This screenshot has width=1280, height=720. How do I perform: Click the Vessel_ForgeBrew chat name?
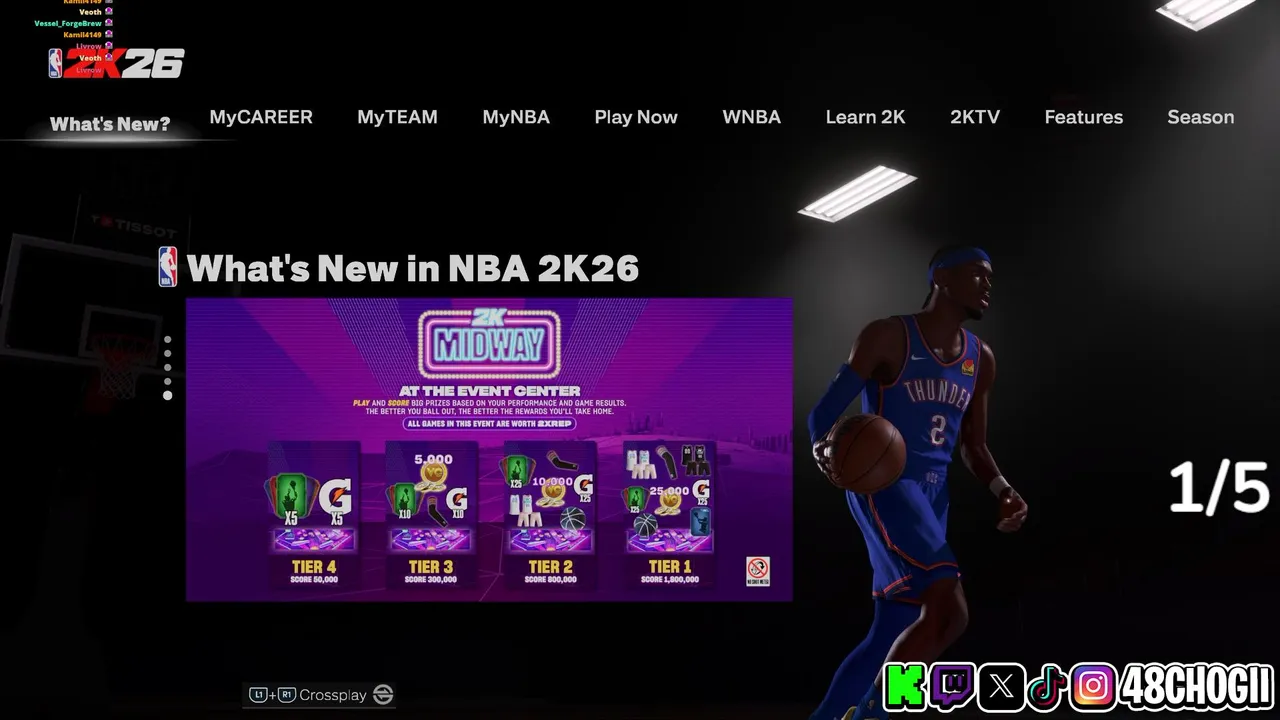click(67, 23)
